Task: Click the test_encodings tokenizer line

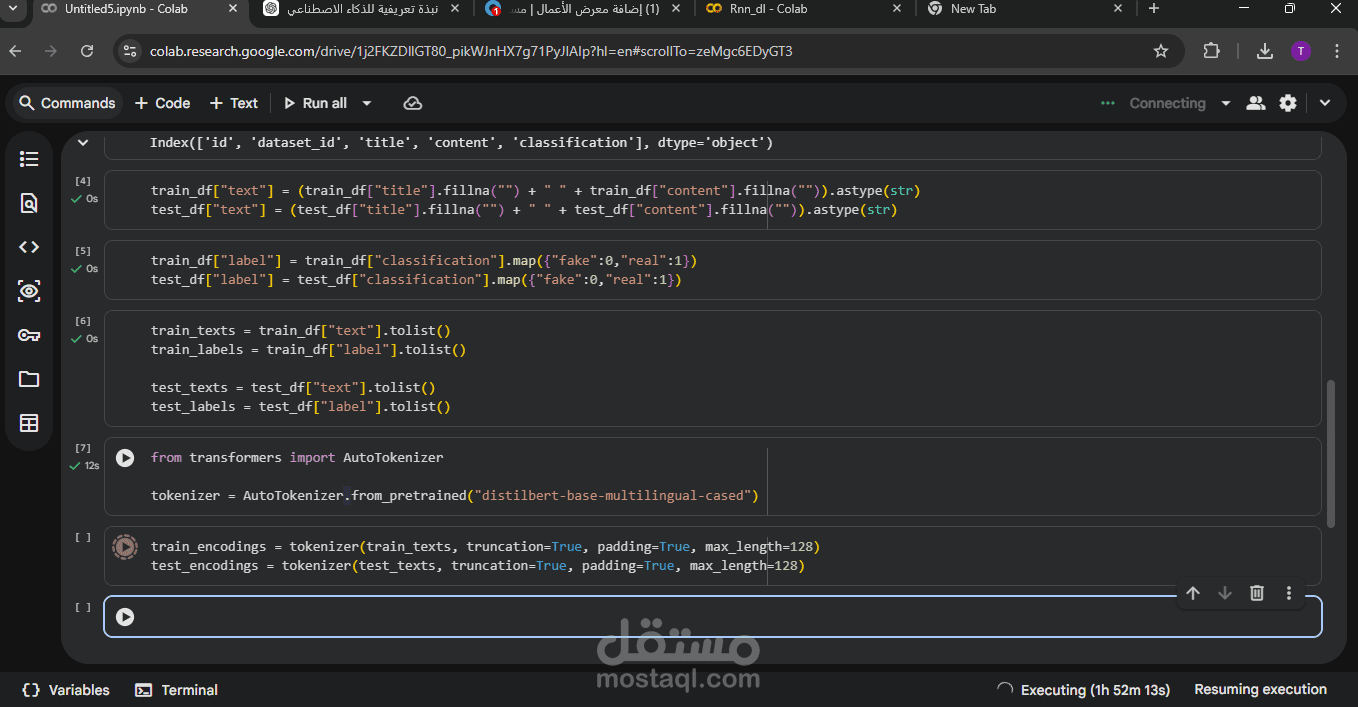Action: [478, 566]
